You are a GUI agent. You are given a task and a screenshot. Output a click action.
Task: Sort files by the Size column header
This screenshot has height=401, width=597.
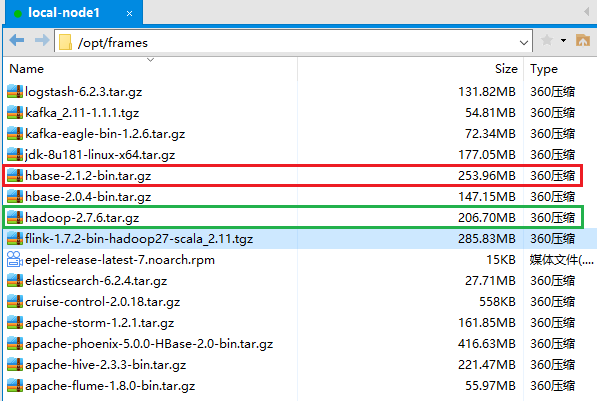click(x=506, y=69)
